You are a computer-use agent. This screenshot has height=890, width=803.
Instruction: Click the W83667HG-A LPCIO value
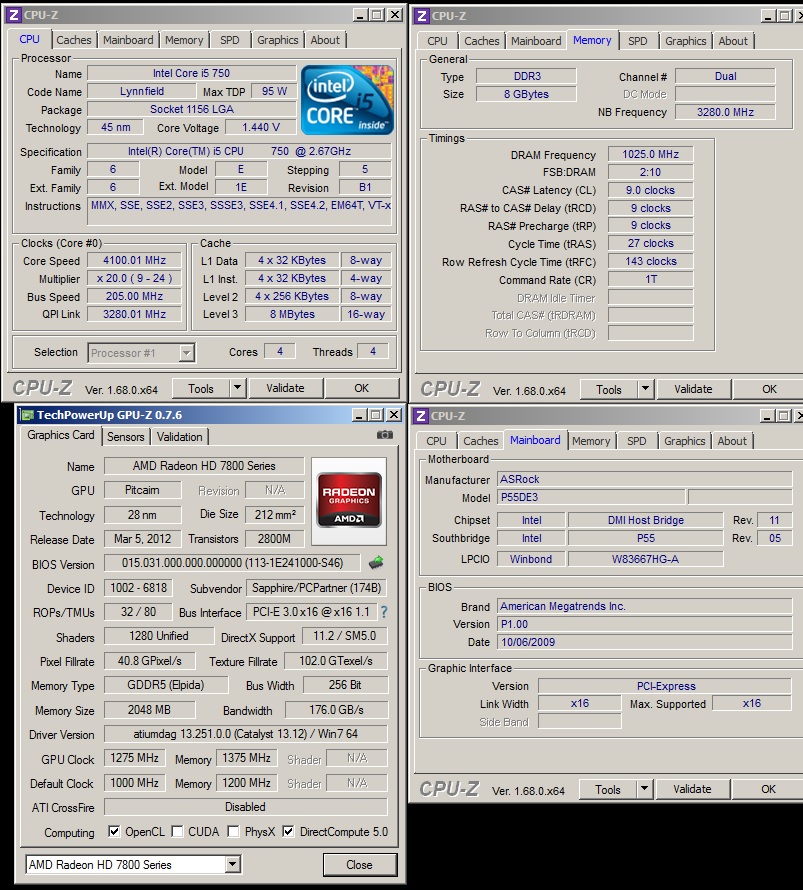645,559
